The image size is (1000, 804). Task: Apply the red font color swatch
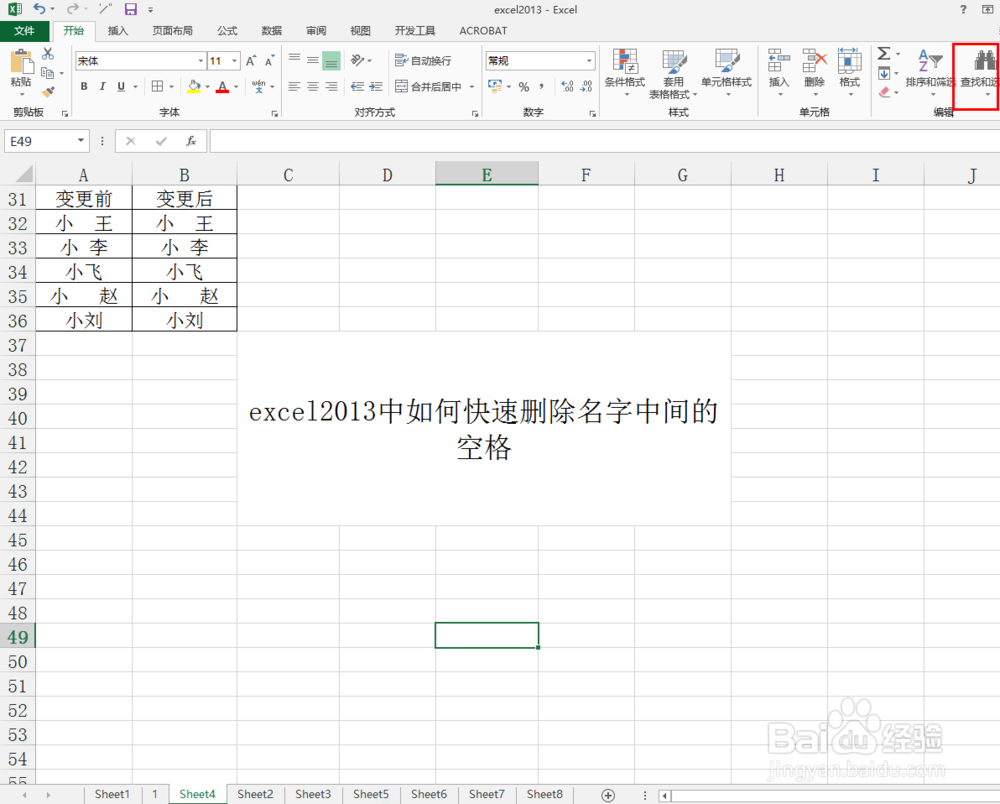click(x=222, y=87)
